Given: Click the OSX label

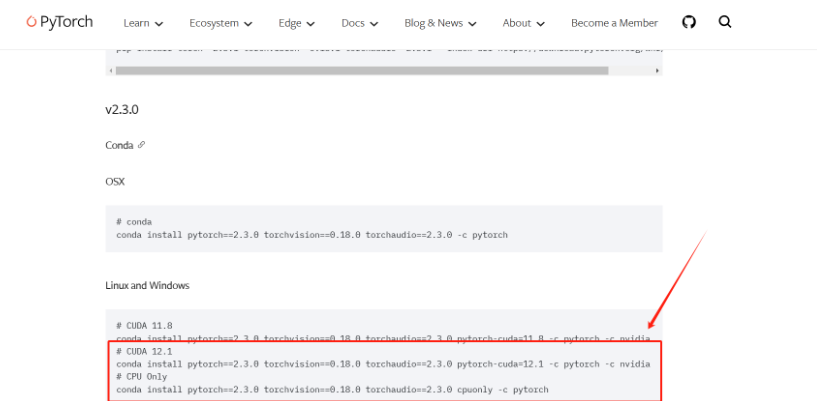Looking at the screenshot, I should pos(115,182).
